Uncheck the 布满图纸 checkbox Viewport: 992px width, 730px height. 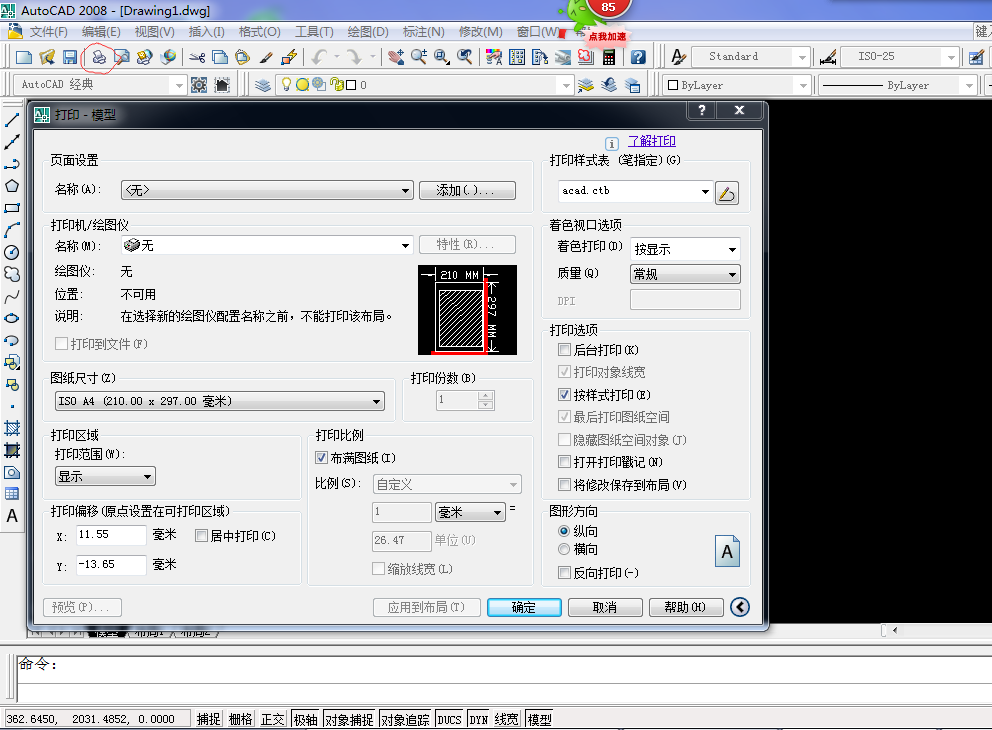(x=321, y=457)
